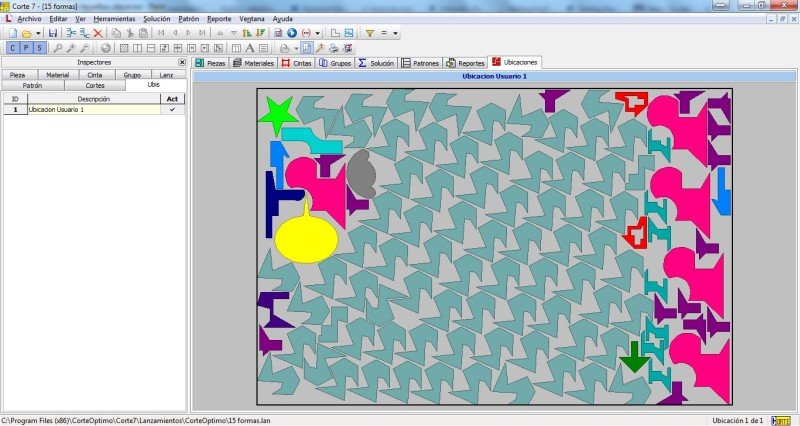The image size is (800, 426).
Task: Expand the dropdown beside the red circle icon
Action: pos(317,33)
